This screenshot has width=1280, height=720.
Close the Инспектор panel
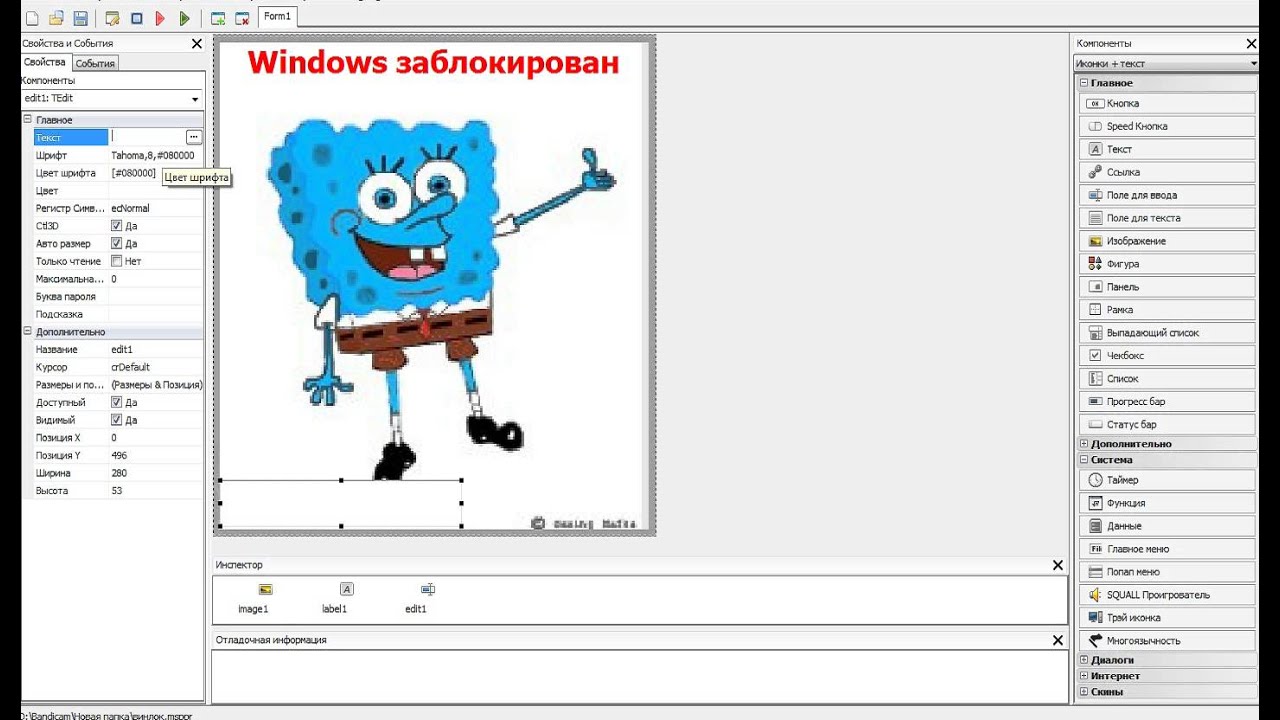click(x=1058, y=566)
